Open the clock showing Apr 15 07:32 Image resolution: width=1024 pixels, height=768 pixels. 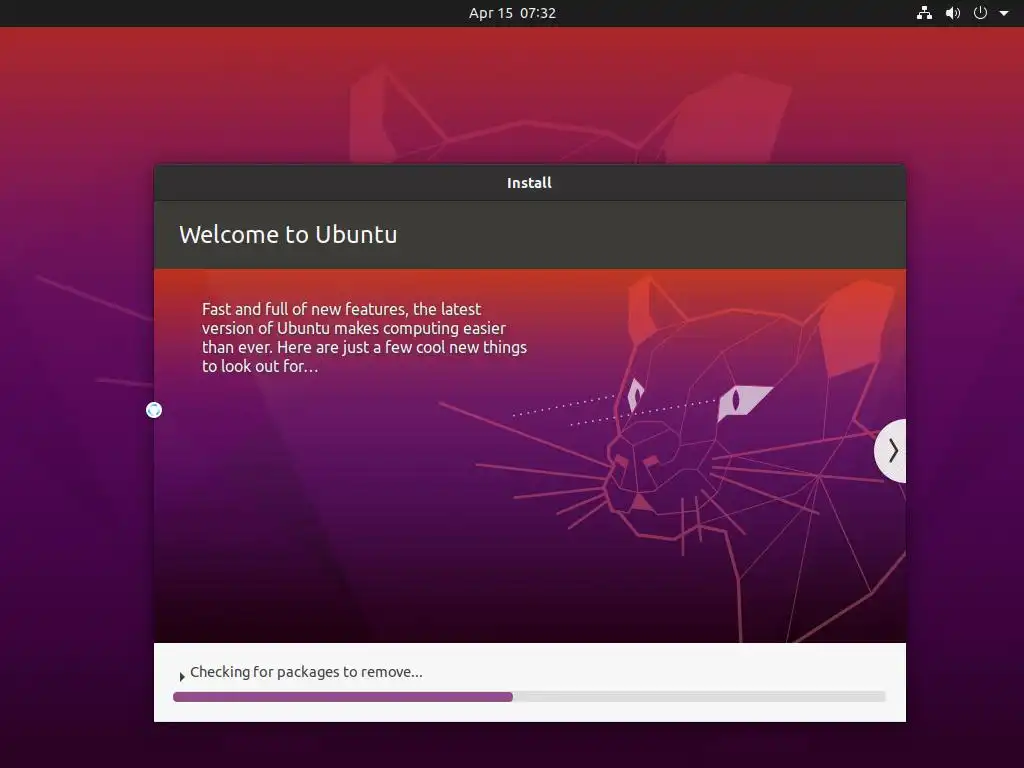tap(512, 13)
